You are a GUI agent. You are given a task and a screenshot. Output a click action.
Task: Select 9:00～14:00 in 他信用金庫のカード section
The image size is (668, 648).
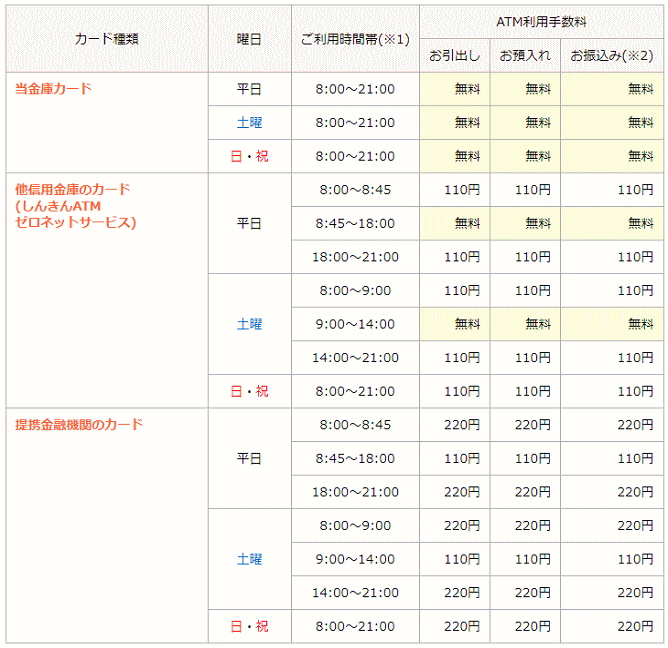[x=355, y=324]
